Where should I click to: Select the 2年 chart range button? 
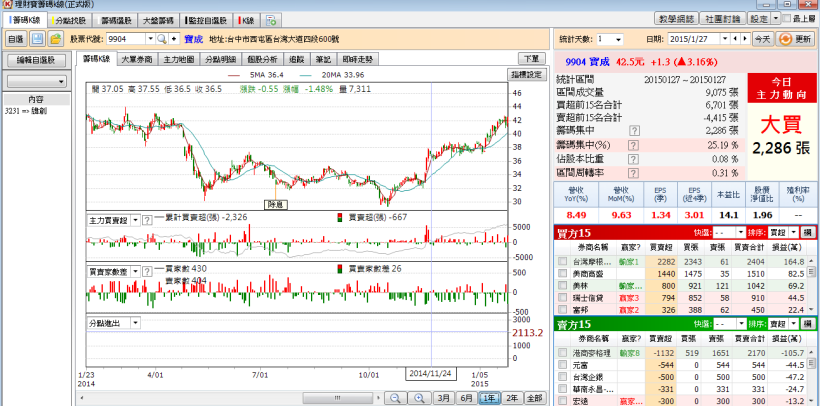(511, 398)
